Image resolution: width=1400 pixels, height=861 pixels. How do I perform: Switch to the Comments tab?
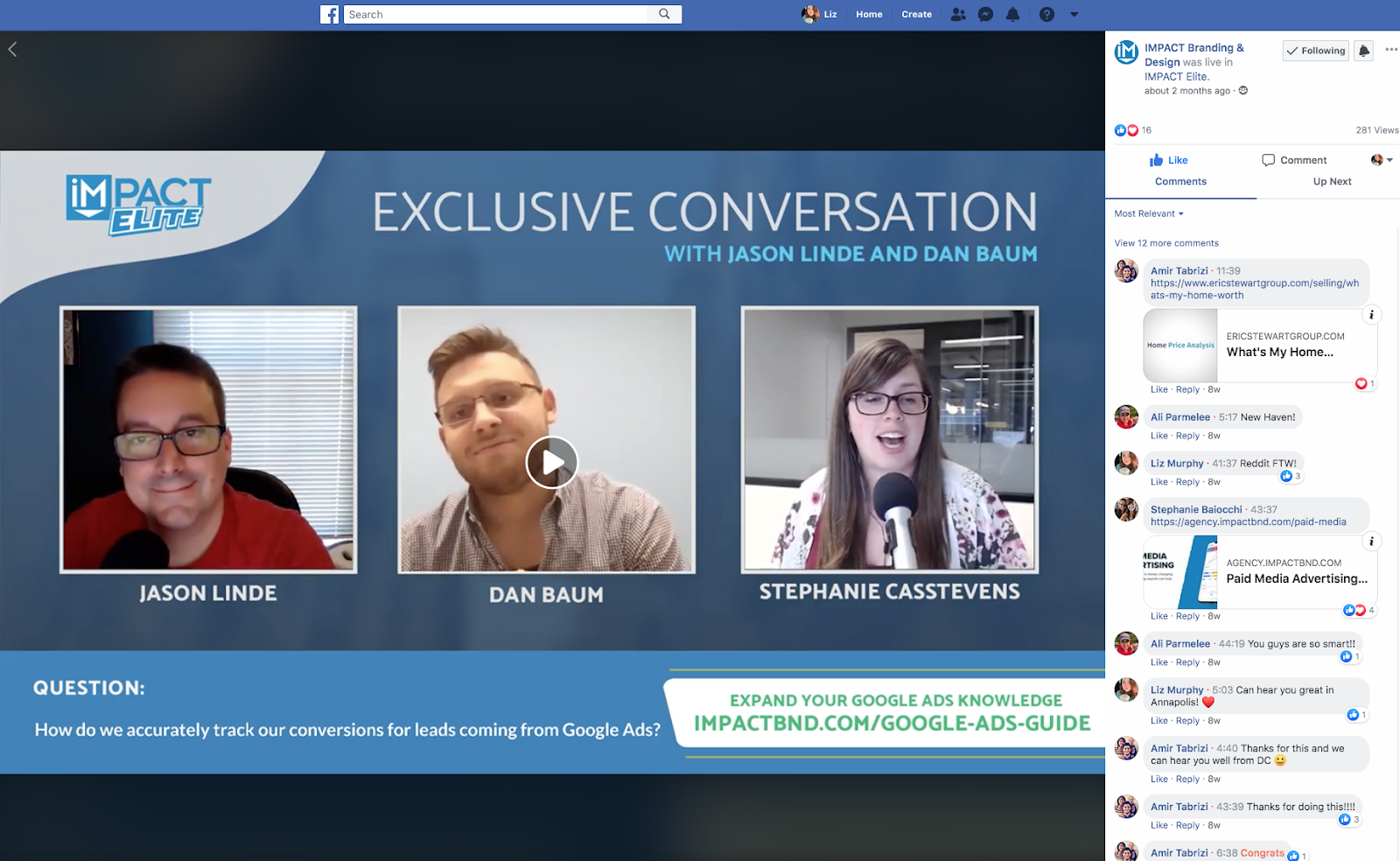pyautogui.click(x=1180, y=181)
